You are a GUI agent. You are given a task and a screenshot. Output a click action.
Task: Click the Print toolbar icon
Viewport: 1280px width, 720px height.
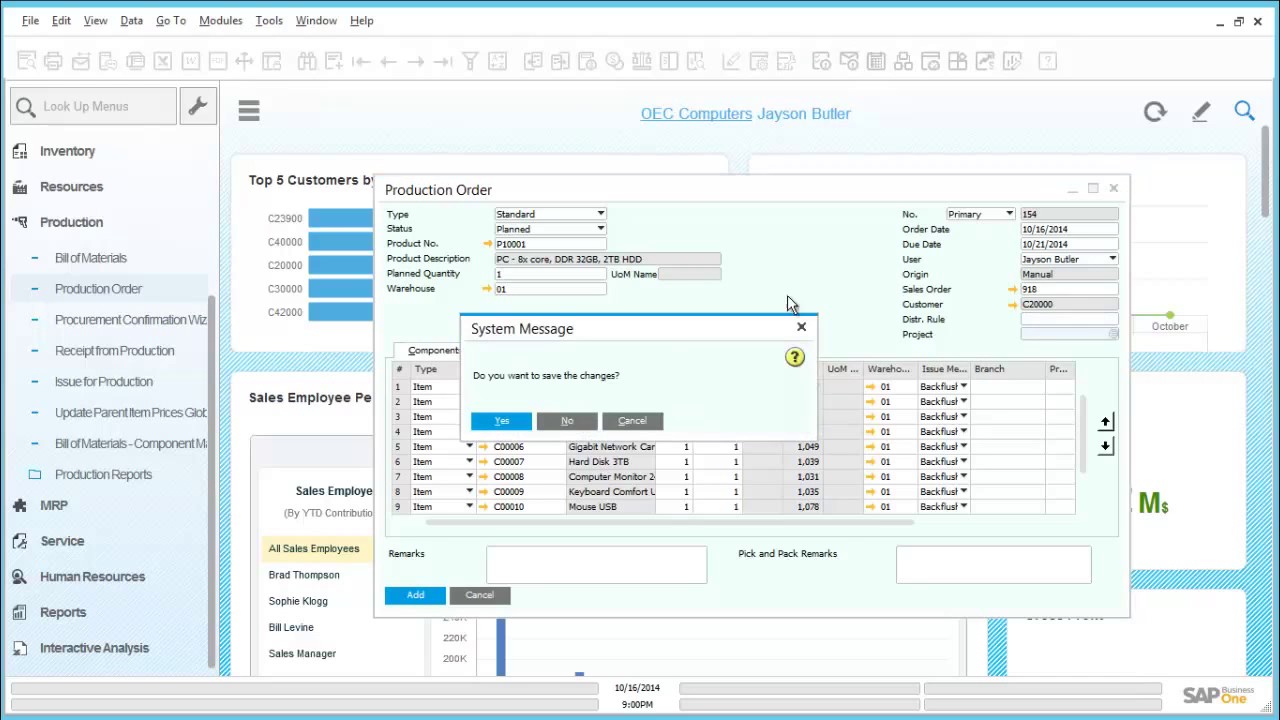(x=54, y=62)
